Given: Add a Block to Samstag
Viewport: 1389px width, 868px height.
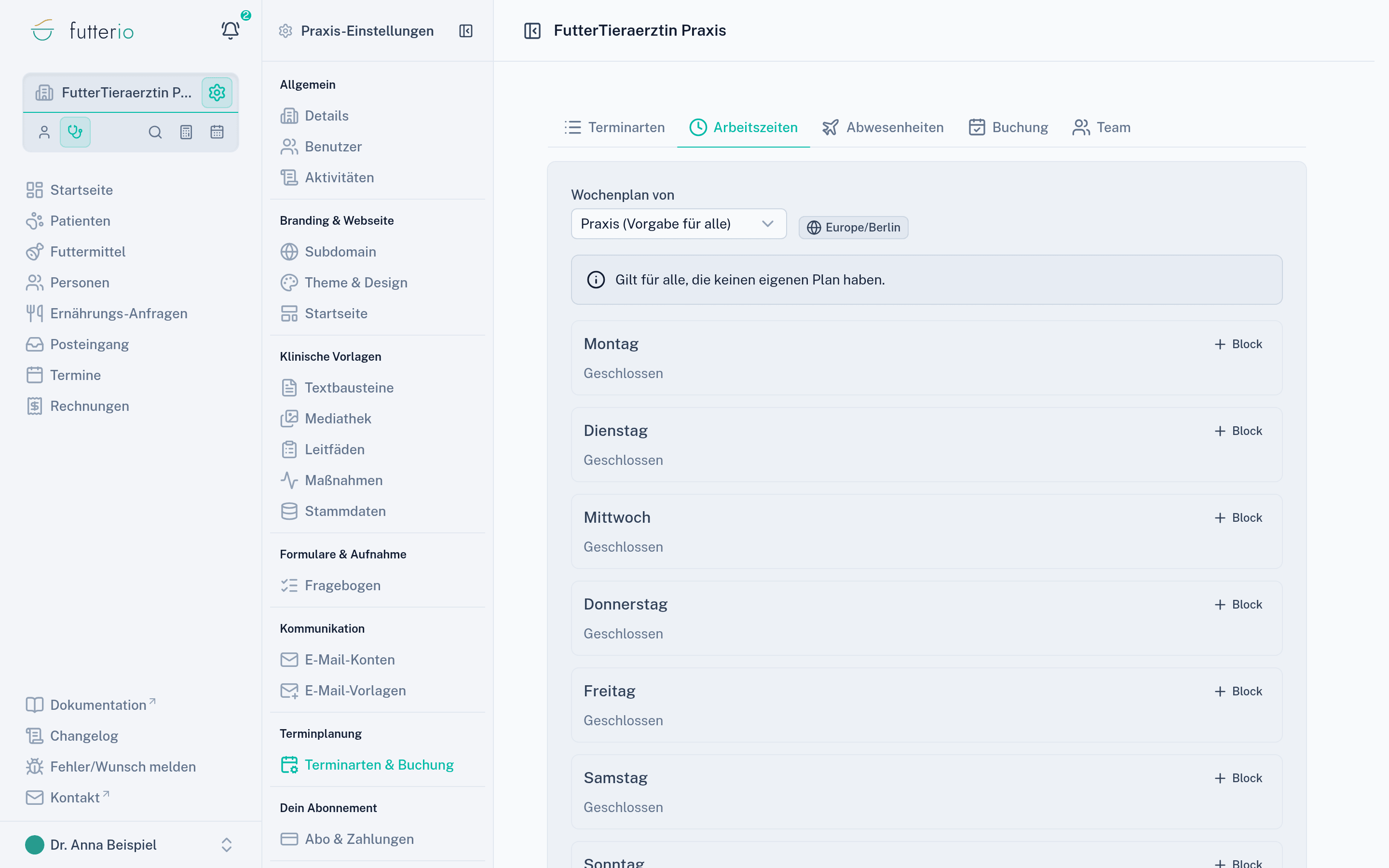Looking at the screenshot, I should tap(1238, 778).
